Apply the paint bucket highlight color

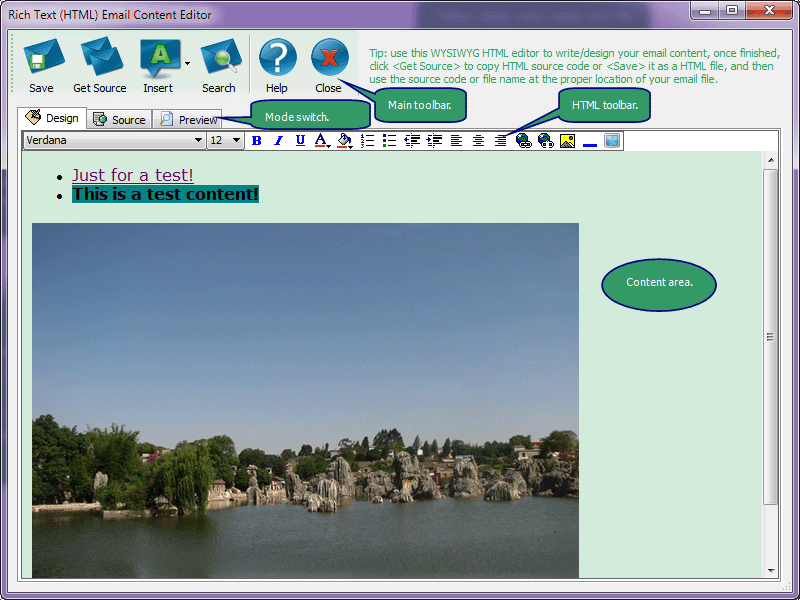pyautogui.click(x=345, y=141)
